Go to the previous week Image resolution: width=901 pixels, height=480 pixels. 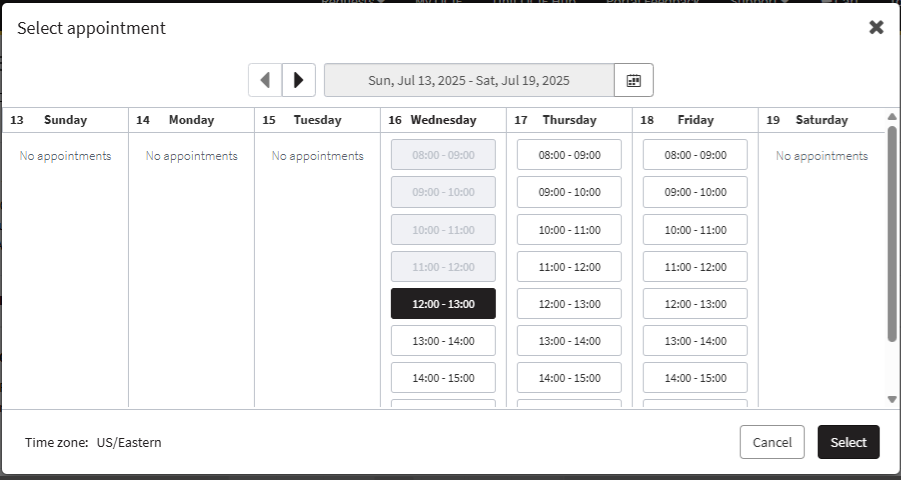click(x=265, y=80)
